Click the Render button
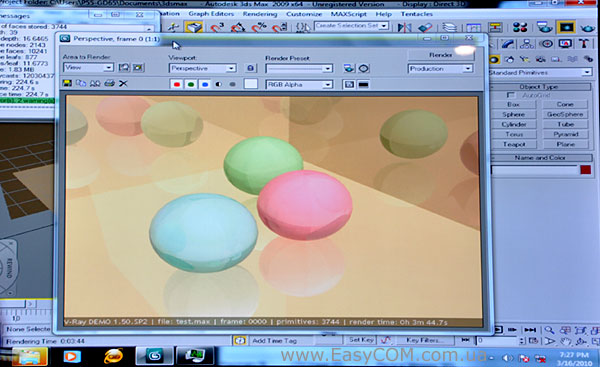Screen dimensions: 600x367 coord(441,55)
